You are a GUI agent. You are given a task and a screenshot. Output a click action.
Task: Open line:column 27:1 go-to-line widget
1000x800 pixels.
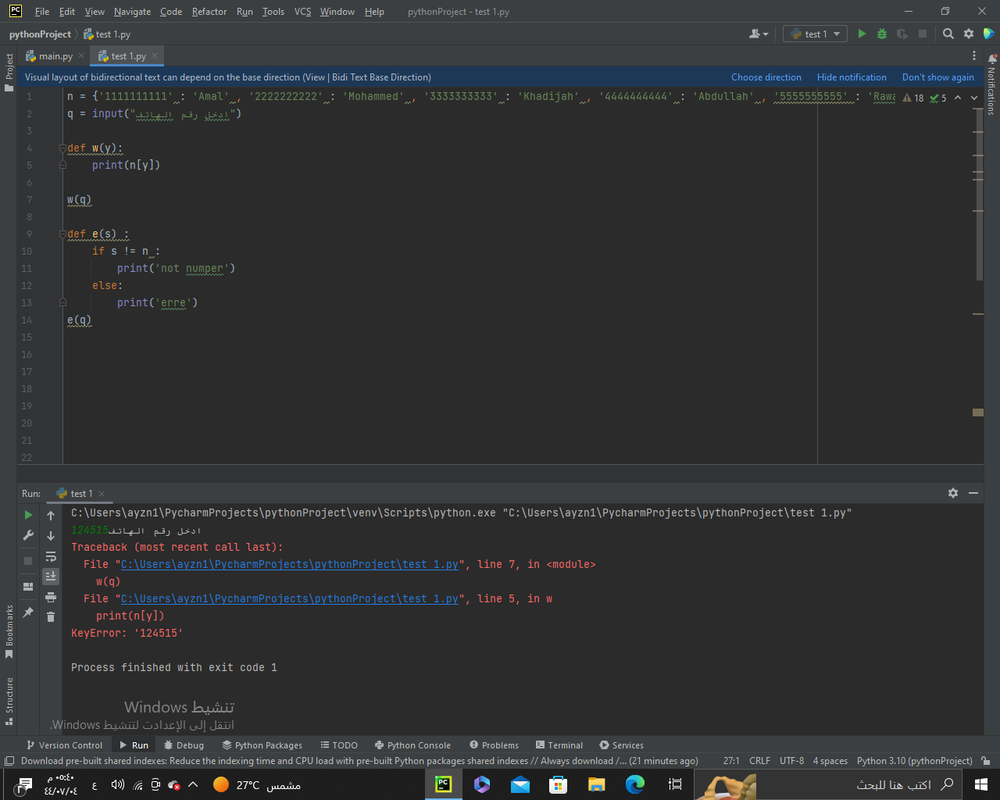pos(731,760)
